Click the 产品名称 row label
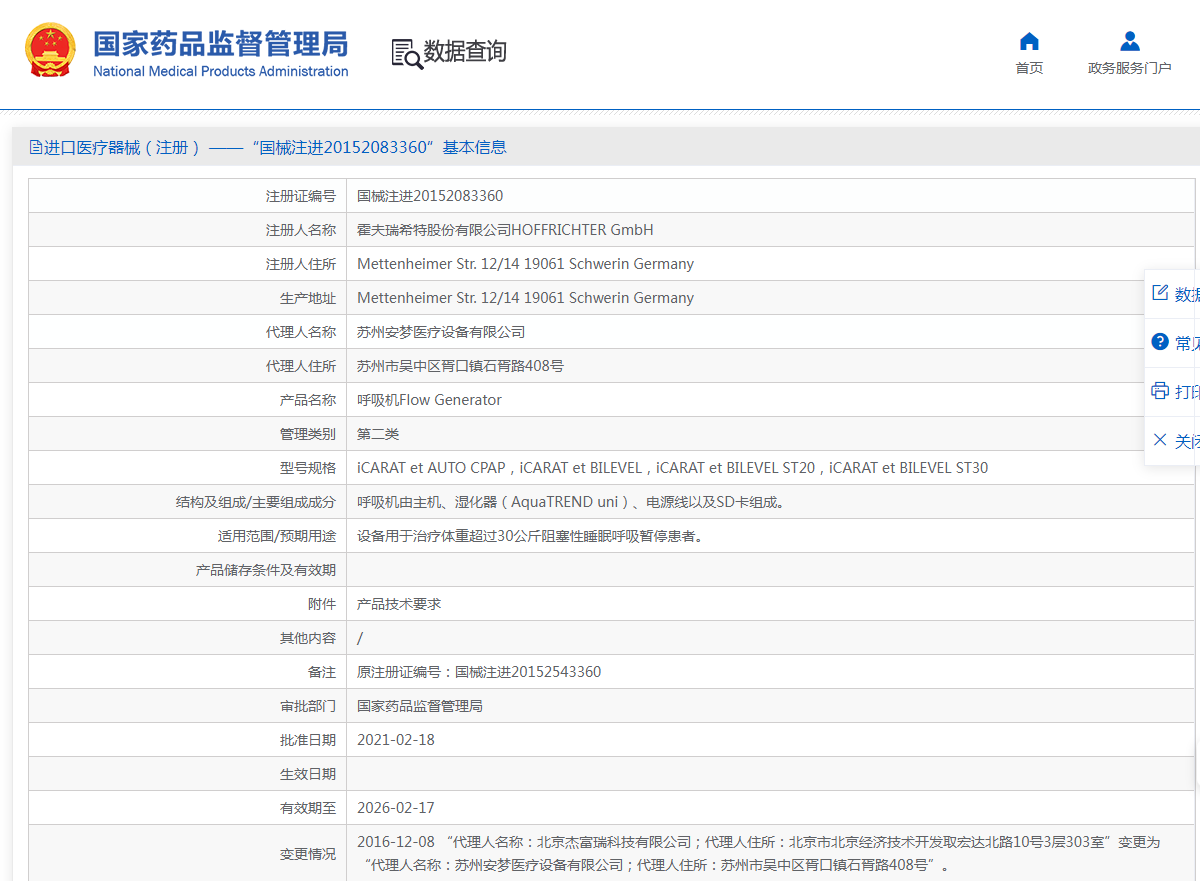Viewport: 1200px width, 881px height. pos(308,400)
